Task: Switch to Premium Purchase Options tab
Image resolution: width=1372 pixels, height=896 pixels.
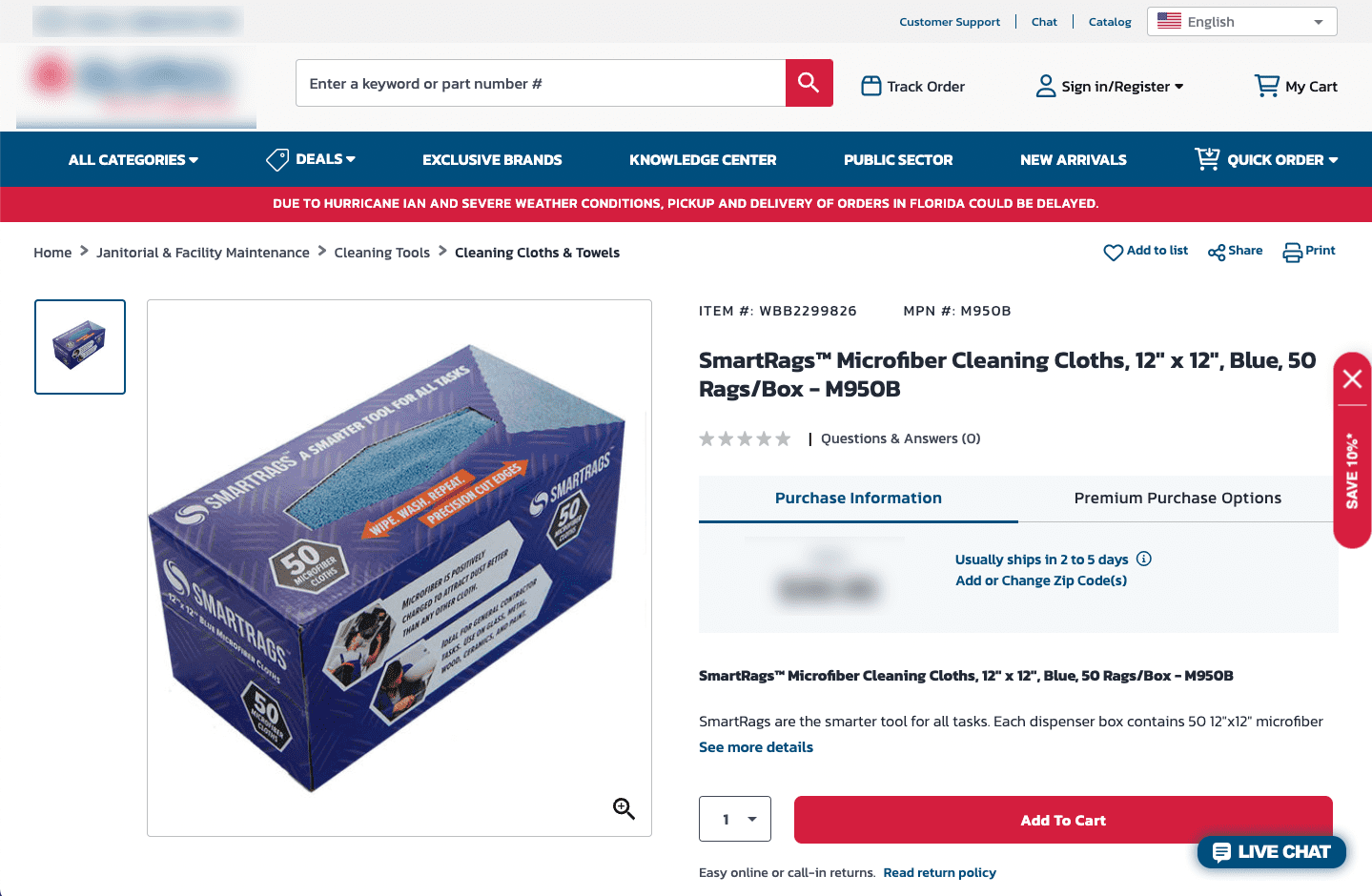Action: [1177, 498]
